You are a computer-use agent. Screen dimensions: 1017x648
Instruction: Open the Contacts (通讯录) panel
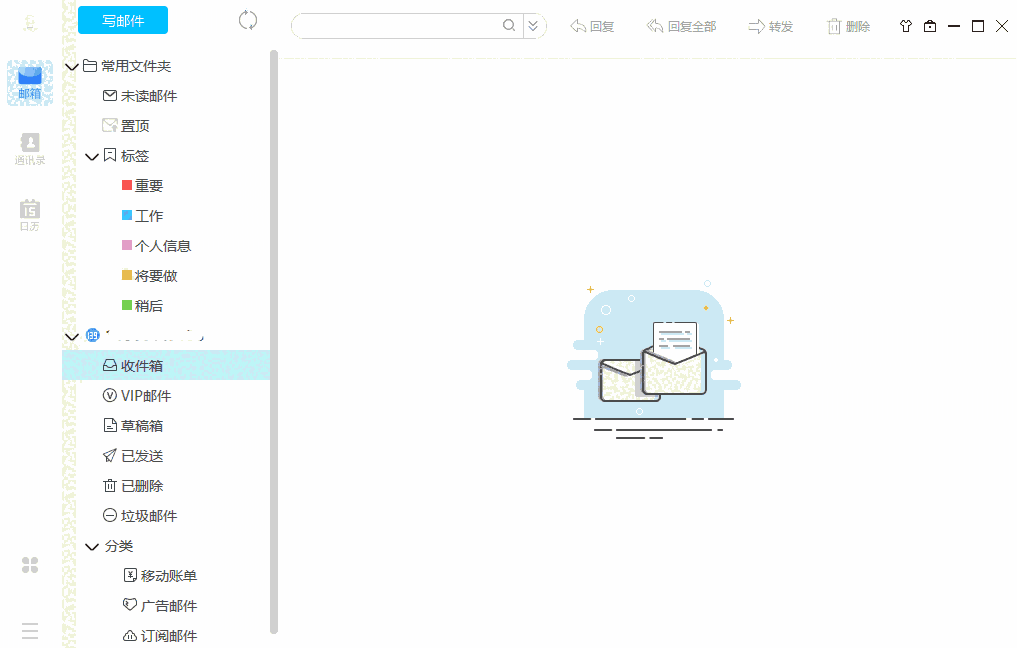(30, 148)
